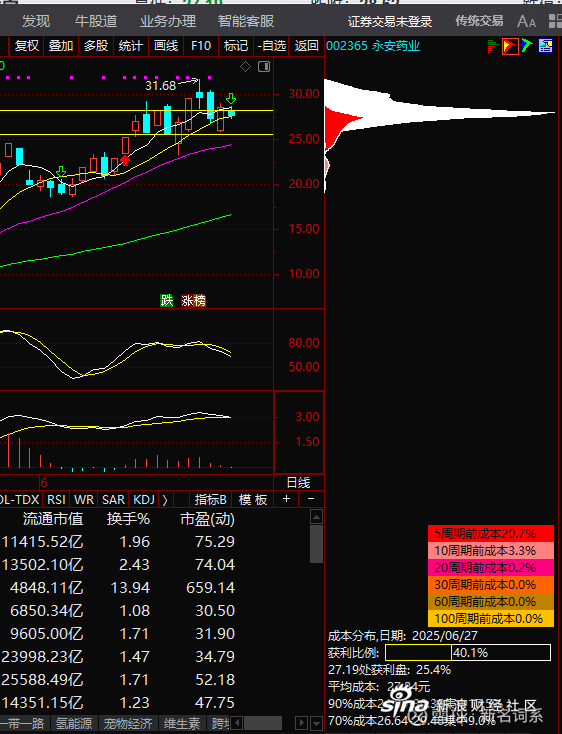The width and height of the screenshot is (562, 734).
Task: Toggle the side panel icon above the chart
Action: tap(264, 66)
